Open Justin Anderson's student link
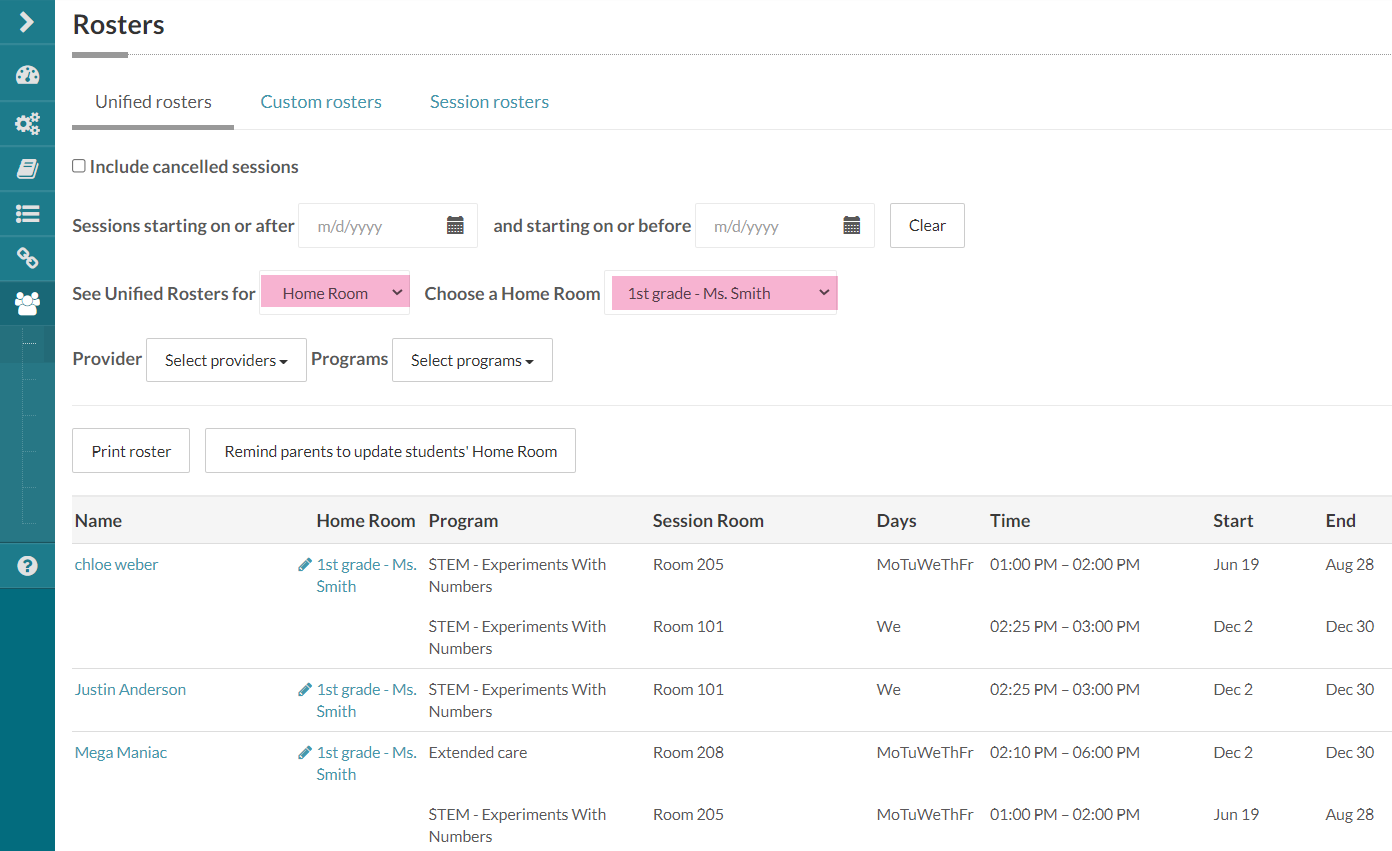The image size is (1392, 851). 130,690
